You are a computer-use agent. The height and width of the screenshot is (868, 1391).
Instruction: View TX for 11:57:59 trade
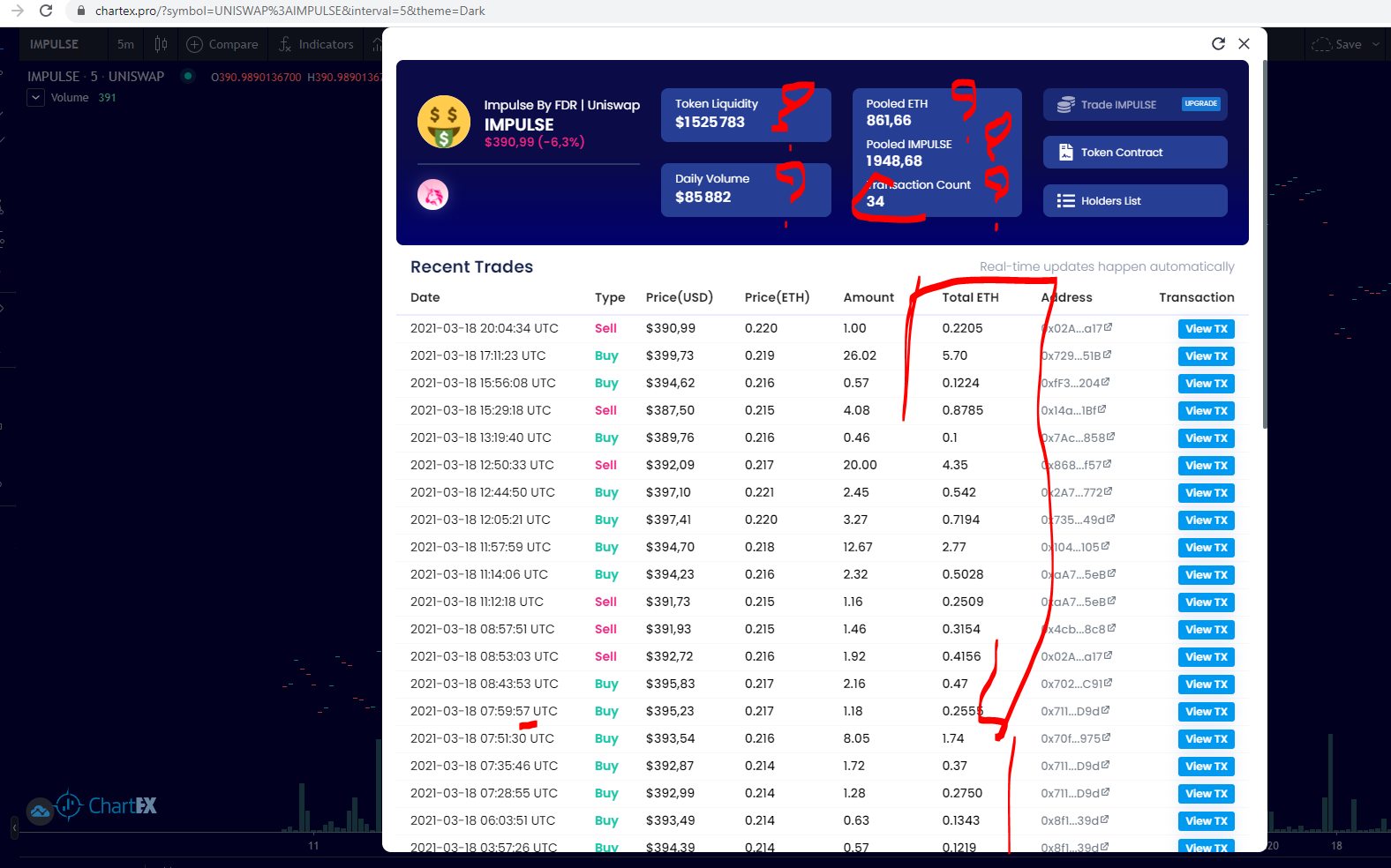pos(1207,548)
